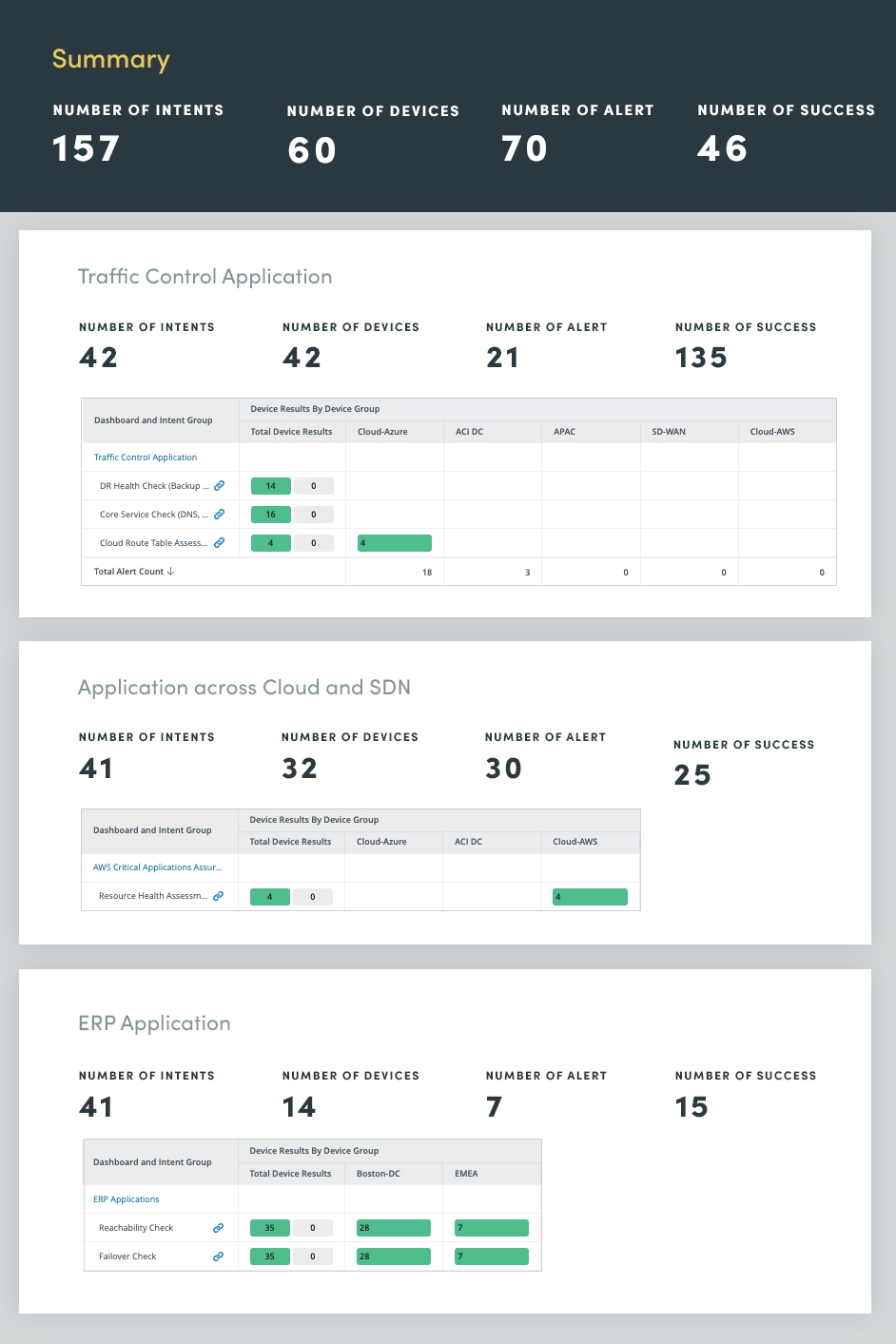Click link icon beside Core Service Check
This screenshot has width=896, height=1344.
click(x=219, y=515)
